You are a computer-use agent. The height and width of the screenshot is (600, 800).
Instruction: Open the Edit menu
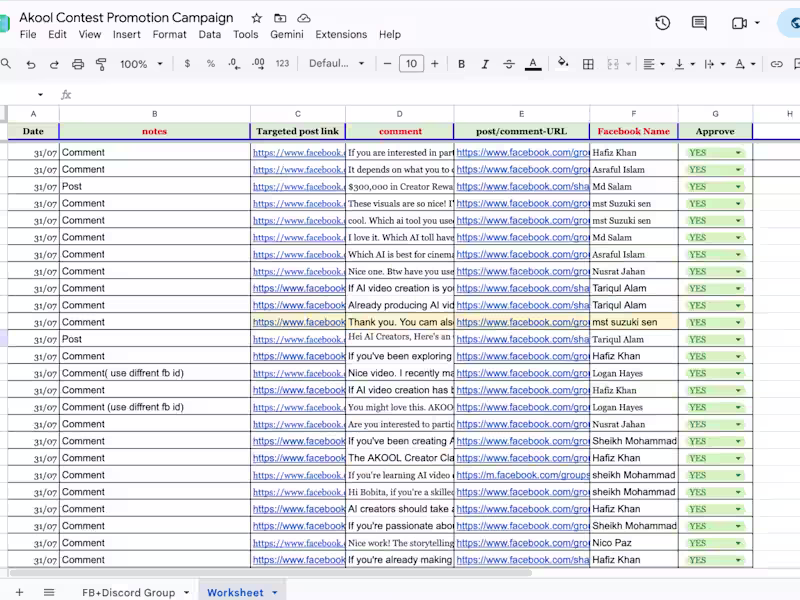pos(57,35)
